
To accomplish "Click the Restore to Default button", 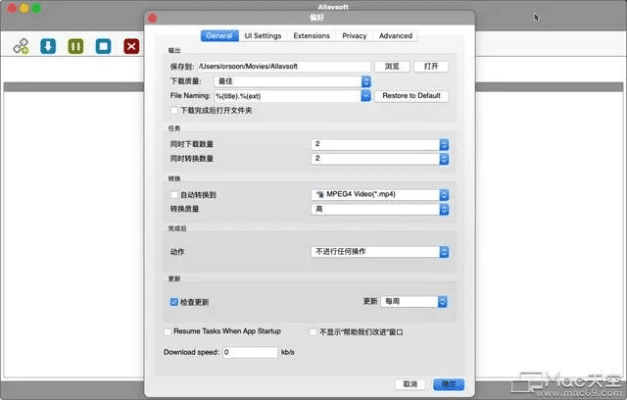I will point(412,96).
